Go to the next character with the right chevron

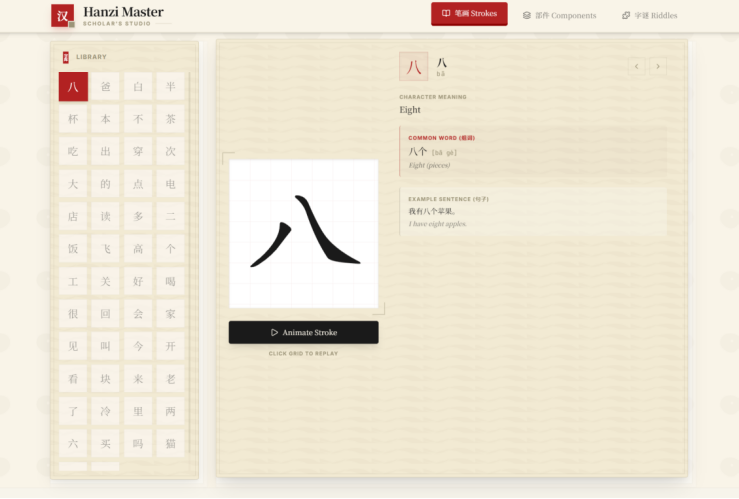click(x=658, y=66)
